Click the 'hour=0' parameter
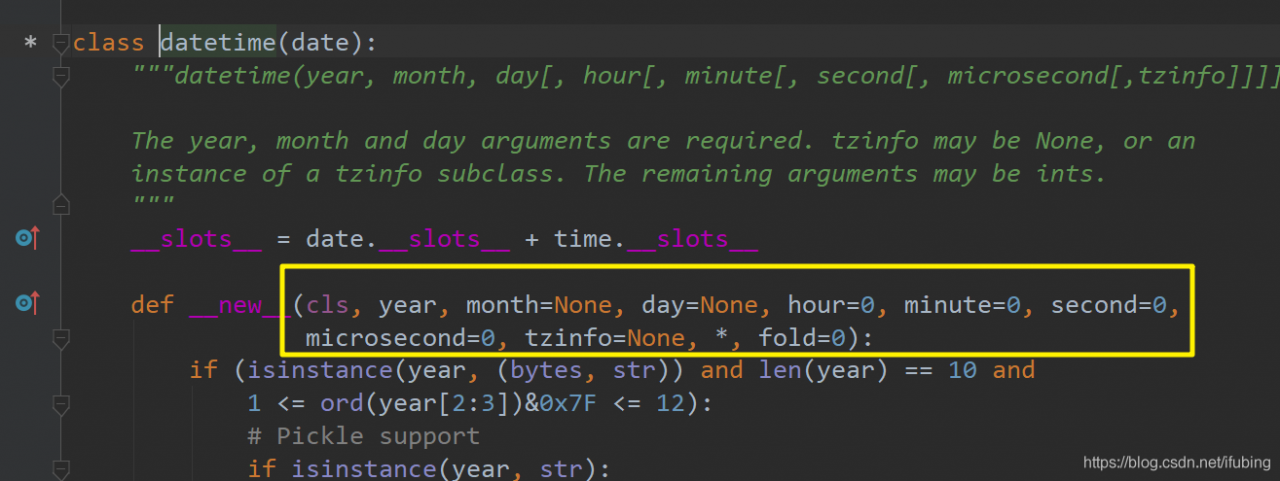The image size is (1280, 481). [x=831, y=305]
